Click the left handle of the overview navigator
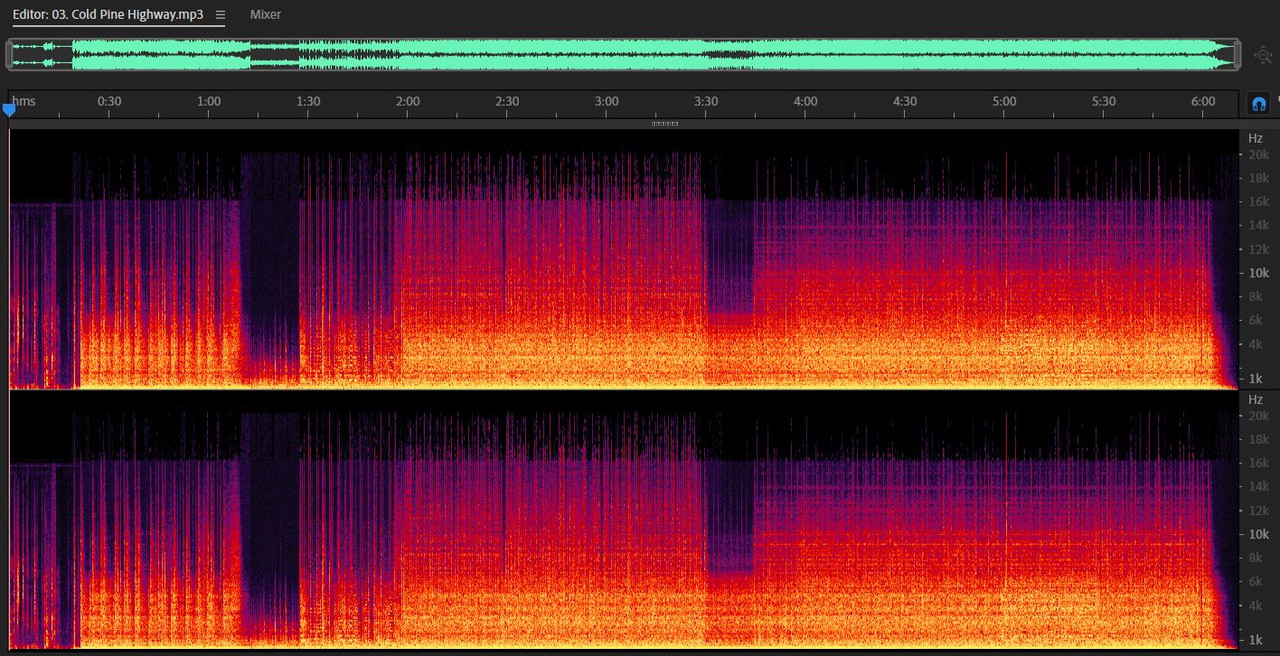Screen dimensions: 1280x656 [10, 55]
